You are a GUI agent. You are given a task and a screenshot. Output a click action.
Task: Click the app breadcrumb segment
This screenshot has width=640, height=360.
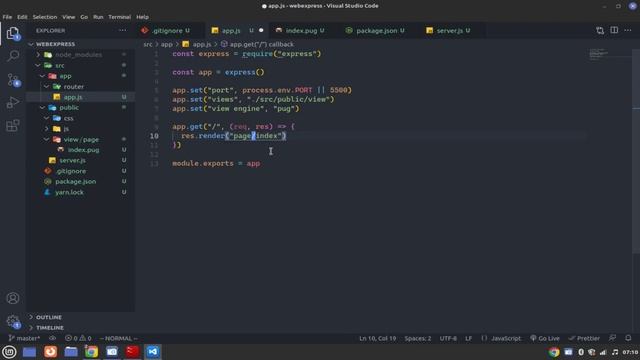click(x=167, y=44)
